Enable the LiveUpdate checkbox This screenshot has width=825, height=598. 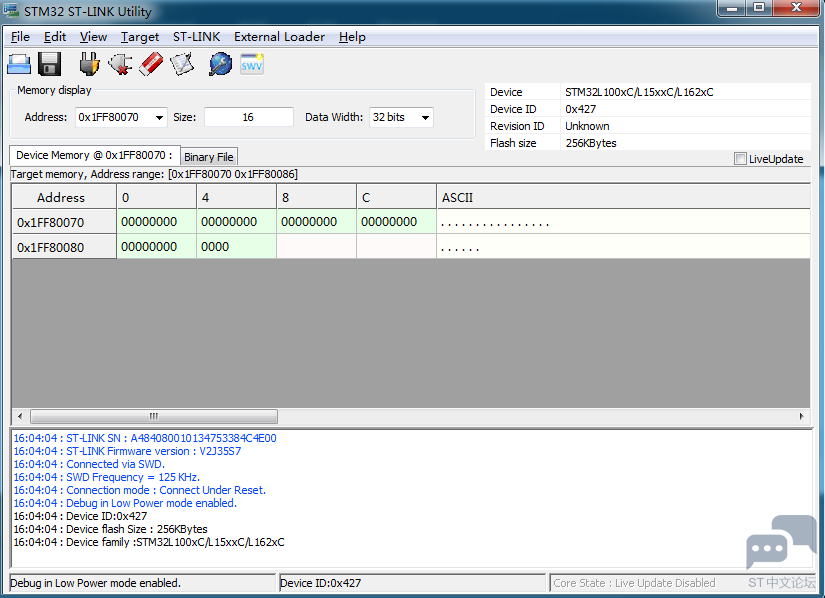(x=740, y=159)
